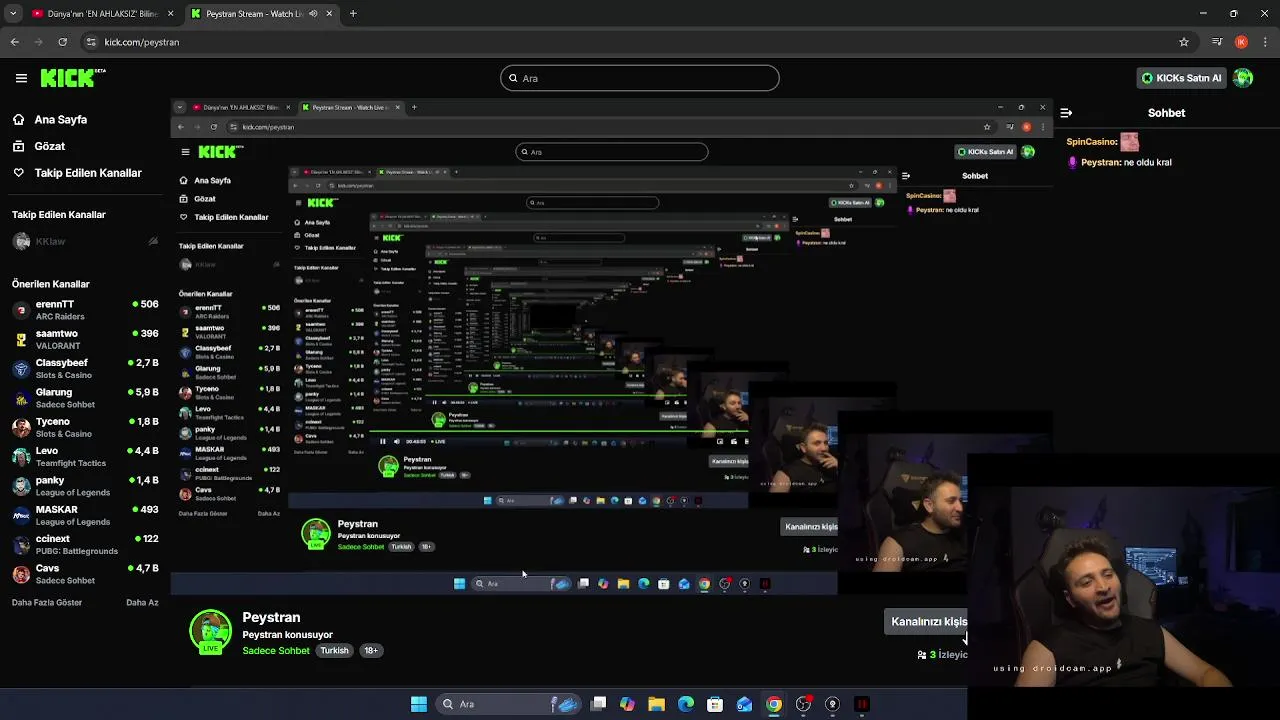The width and height of the screenshot is (1280, 720).
Task: Go back using browser back arrow
Action: click(14, 42)
